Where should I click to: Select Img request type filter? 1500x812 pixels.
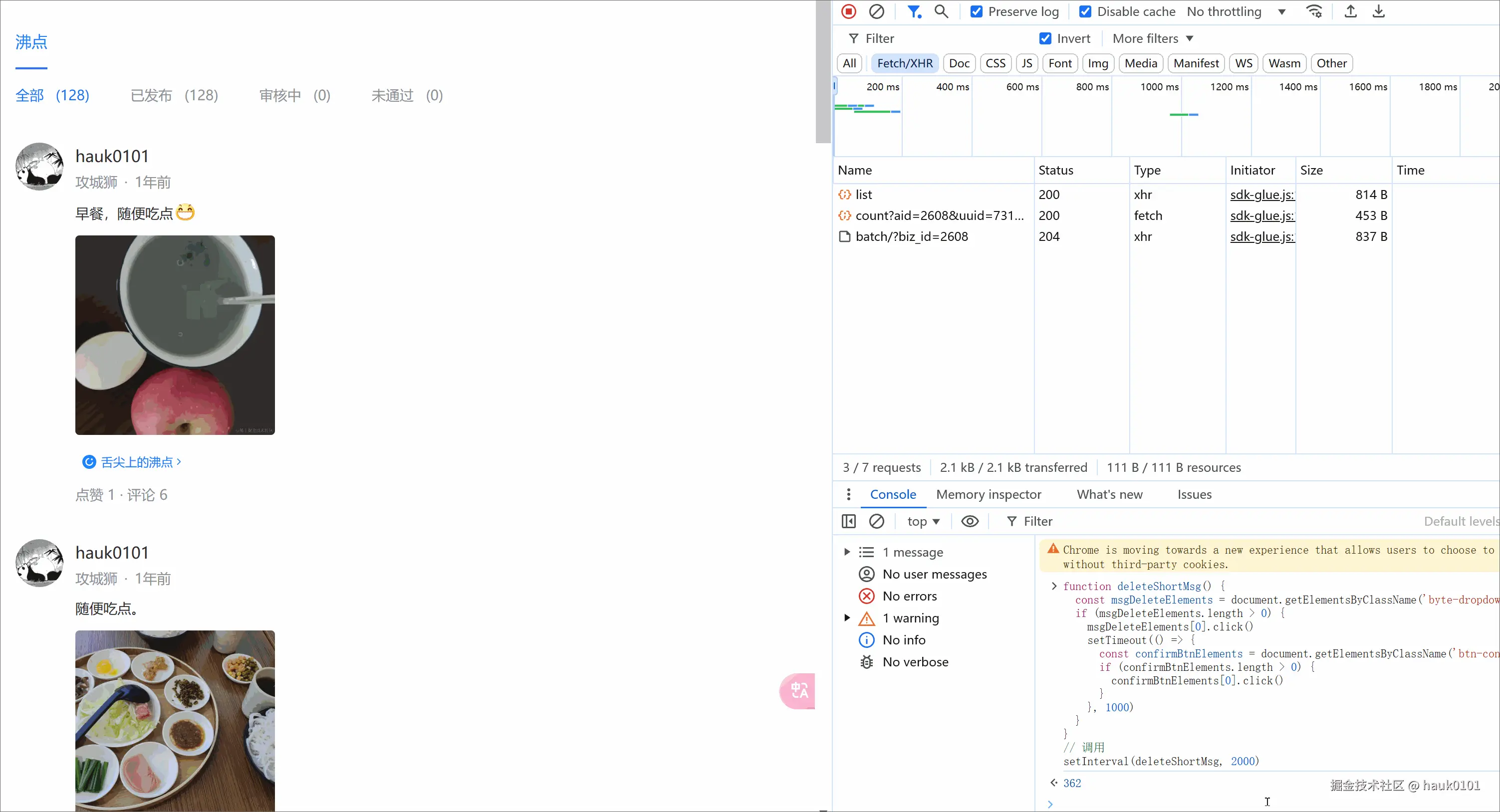click(x=1098, y=63)
